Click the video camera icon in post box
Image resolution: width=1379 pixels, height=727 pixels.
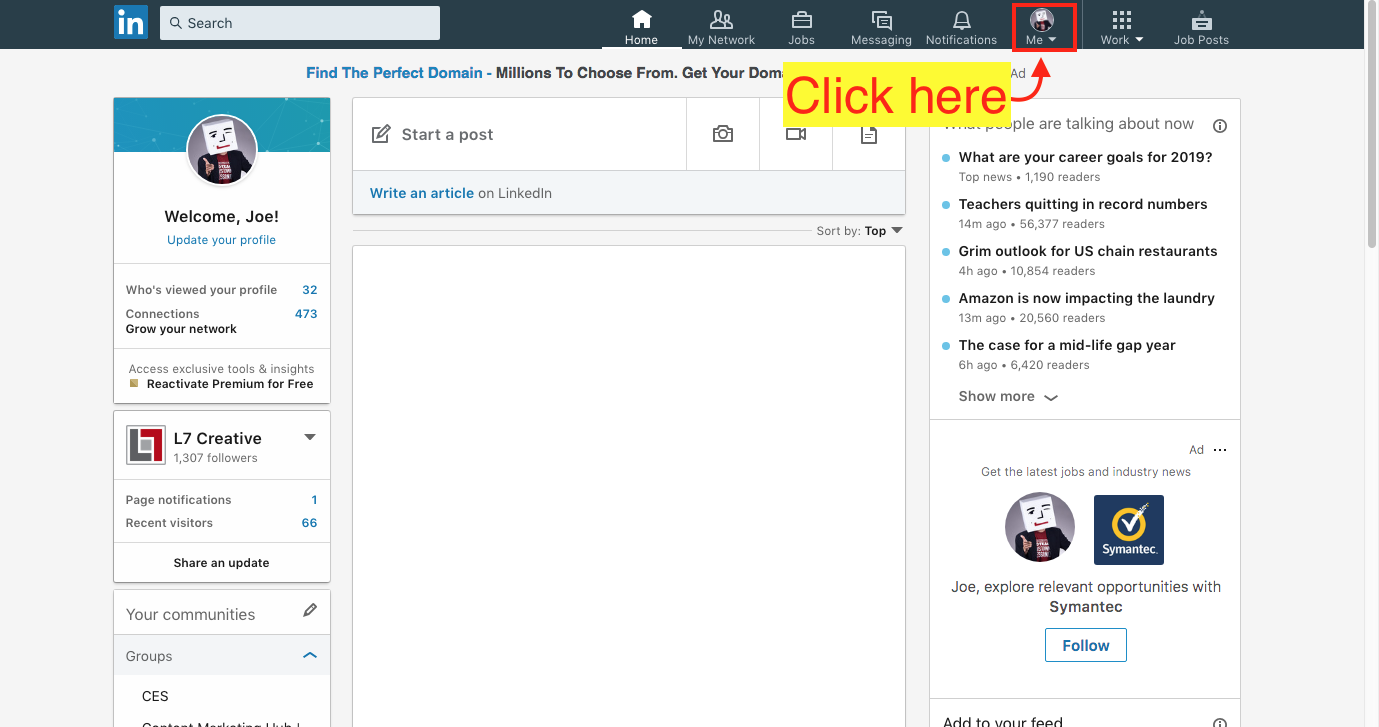coord(796,134)
